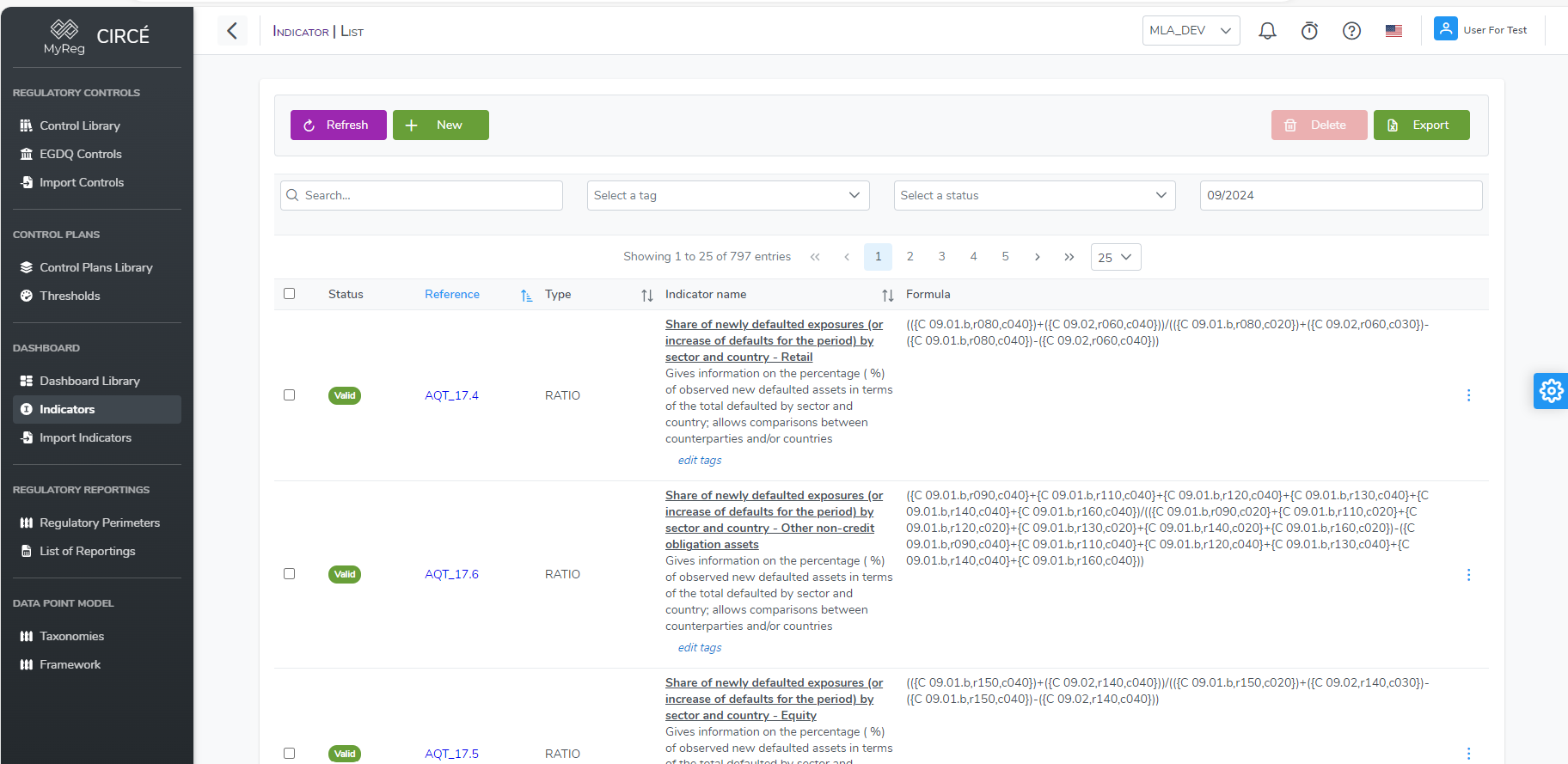Go to page 3
Screen dimensions: 1568x764
pos(941,257)
